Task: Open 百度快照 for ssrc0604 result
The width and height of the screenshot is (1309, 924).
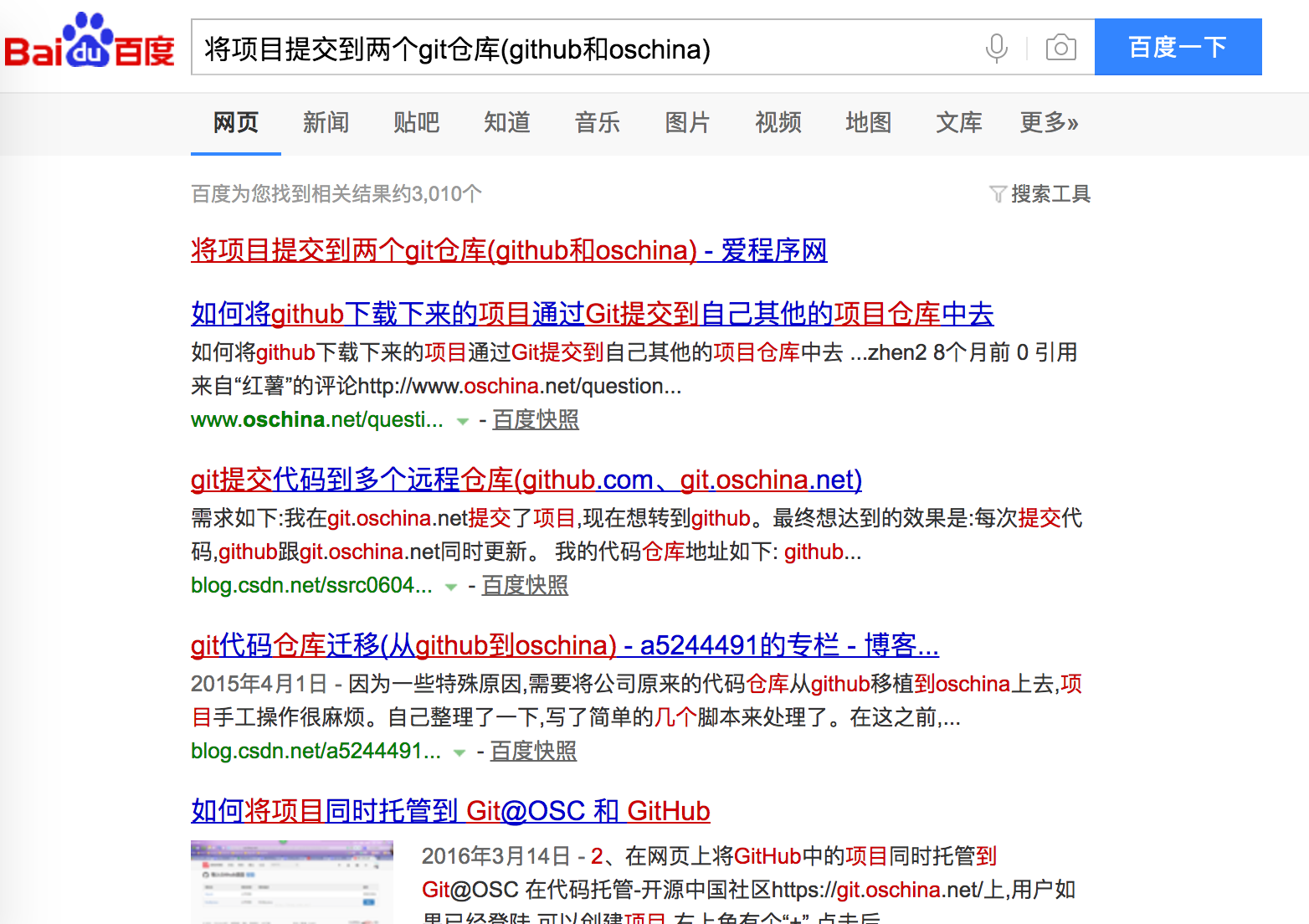Action: click(x=525, y=585)
